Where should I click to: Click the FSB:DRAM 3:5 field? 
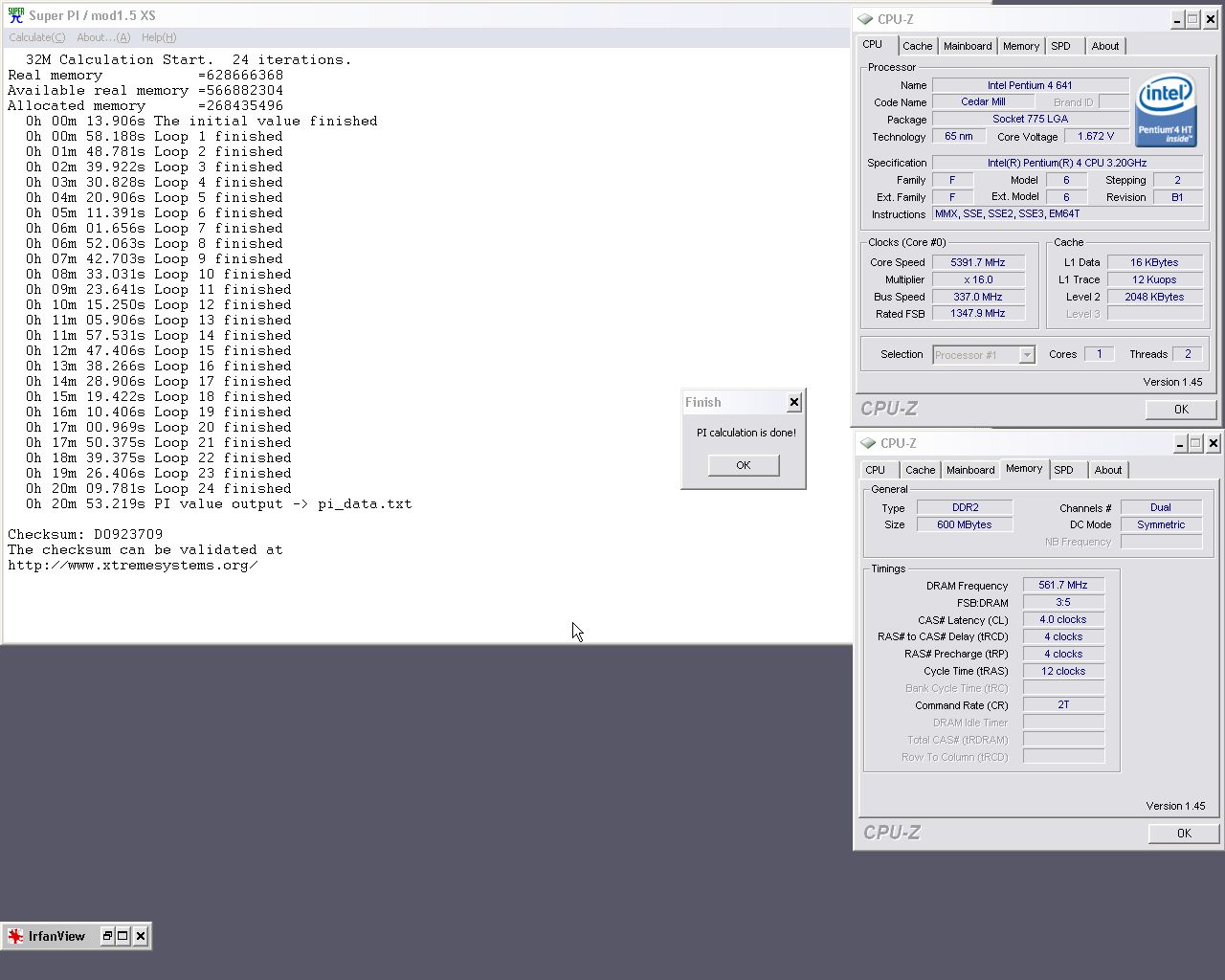point(1063,602)
